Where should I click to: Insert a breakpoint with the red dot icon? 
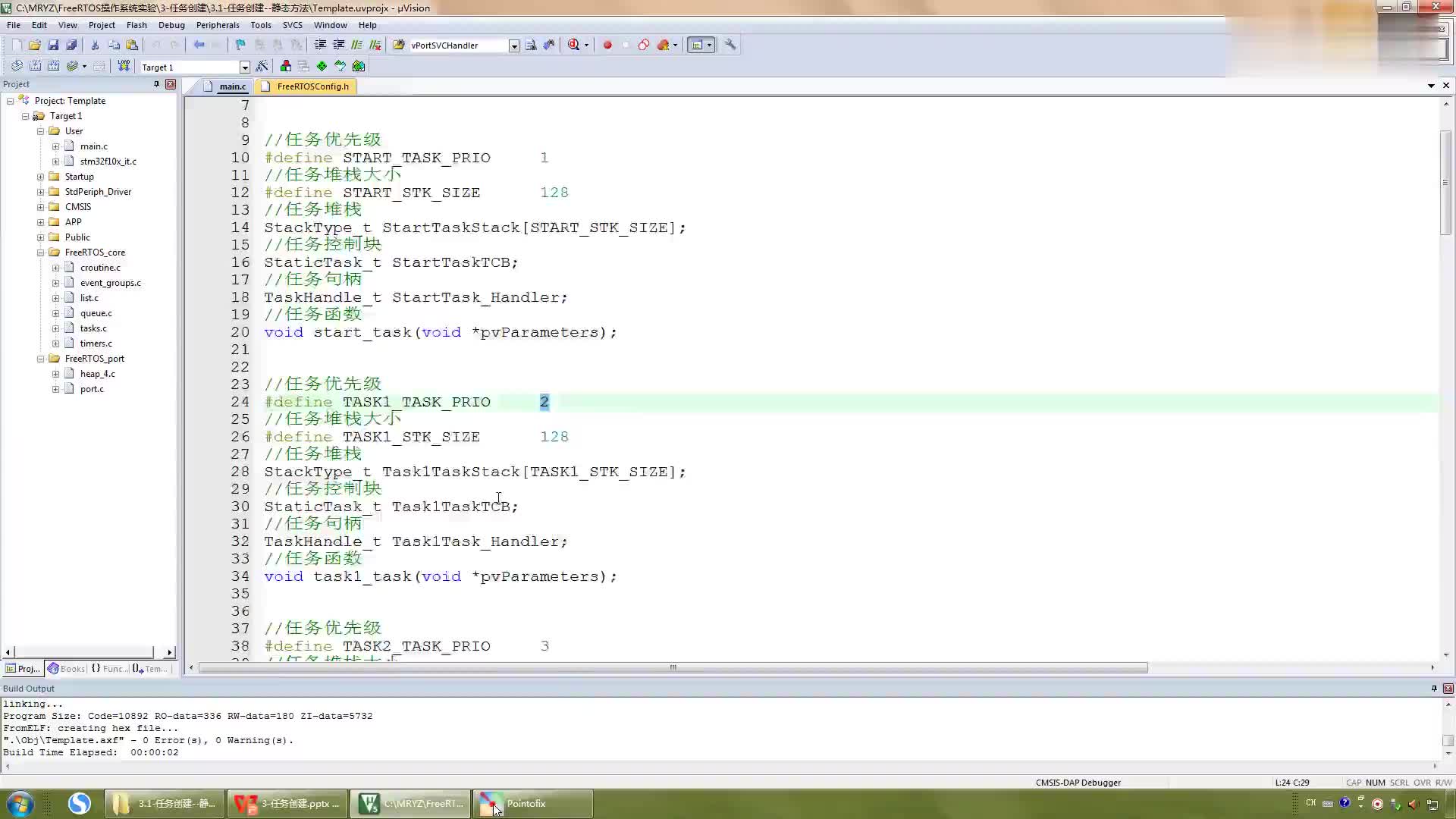pyautogui.click(x=607, y=45)
